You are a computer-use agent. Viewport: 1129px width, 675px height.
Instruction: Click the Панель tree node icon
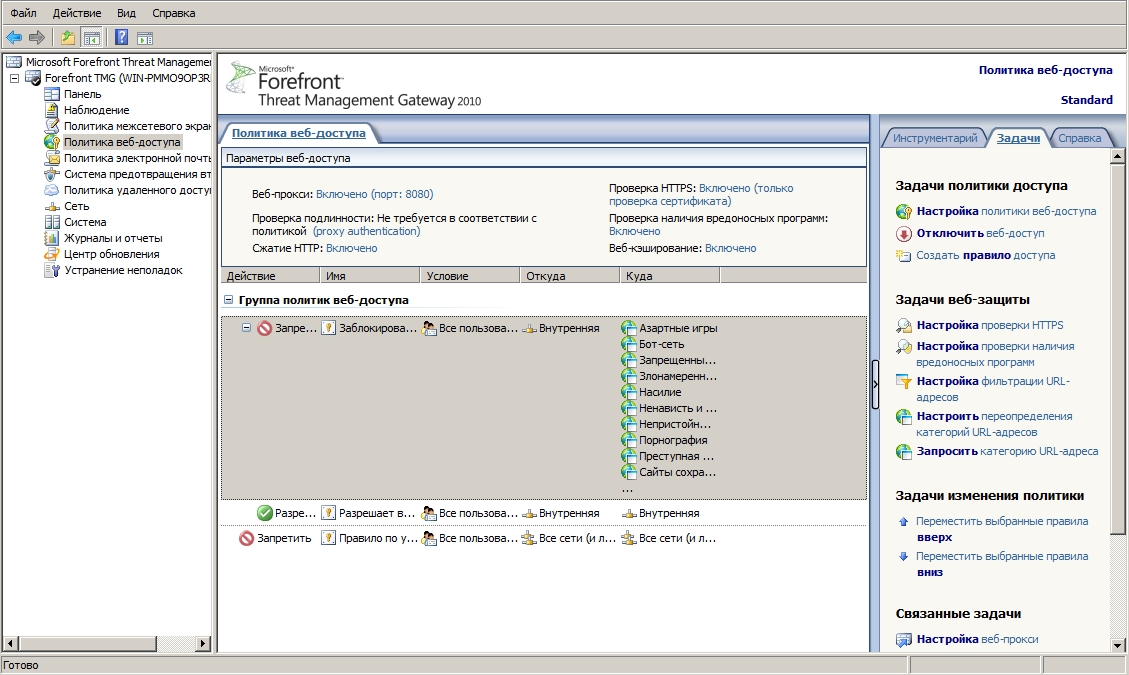pyautogui.click(x=52, y=94)
